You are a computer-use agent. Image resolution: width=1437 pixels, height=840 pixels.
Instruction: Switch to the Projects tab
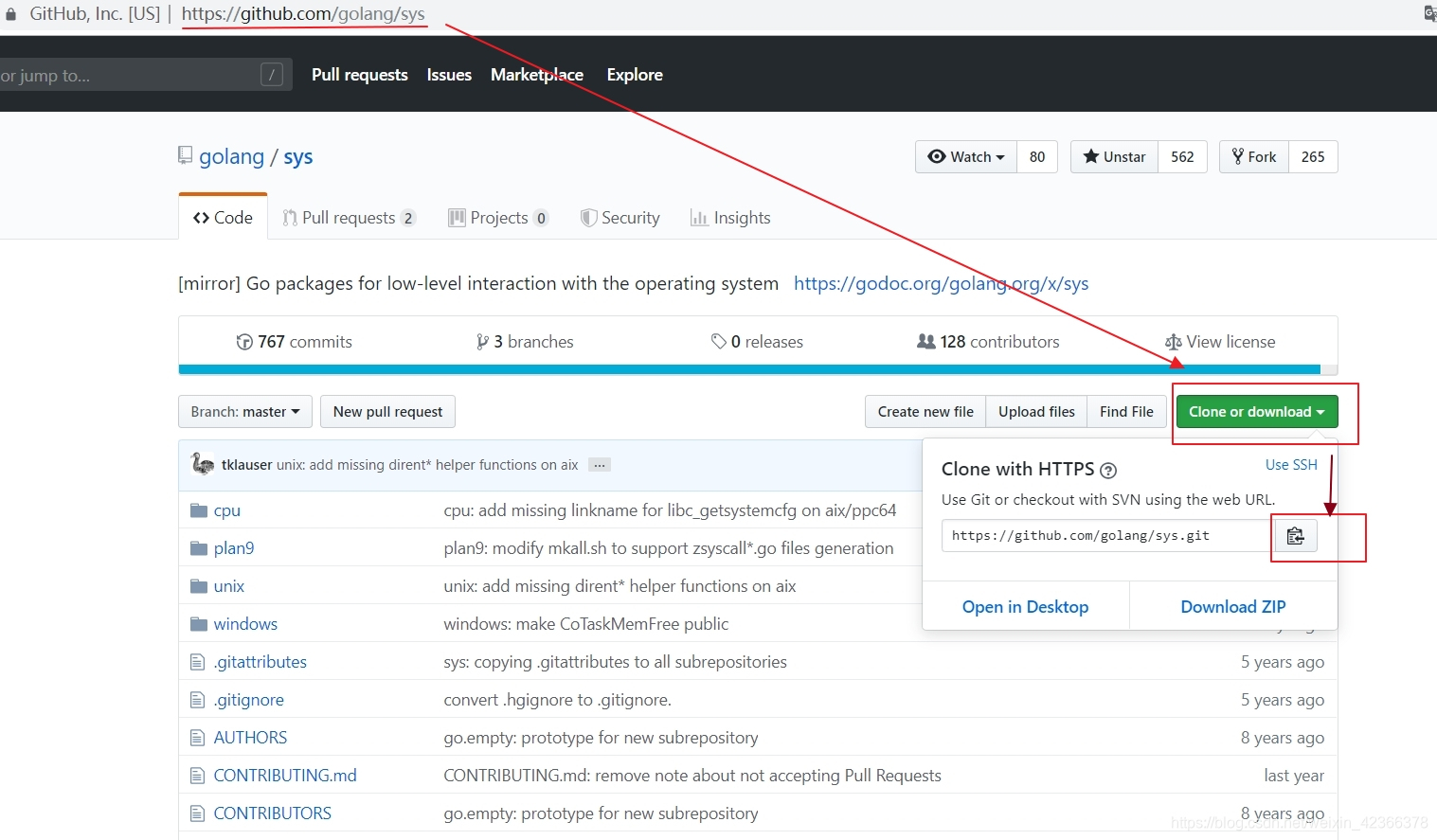coord(498,218)
